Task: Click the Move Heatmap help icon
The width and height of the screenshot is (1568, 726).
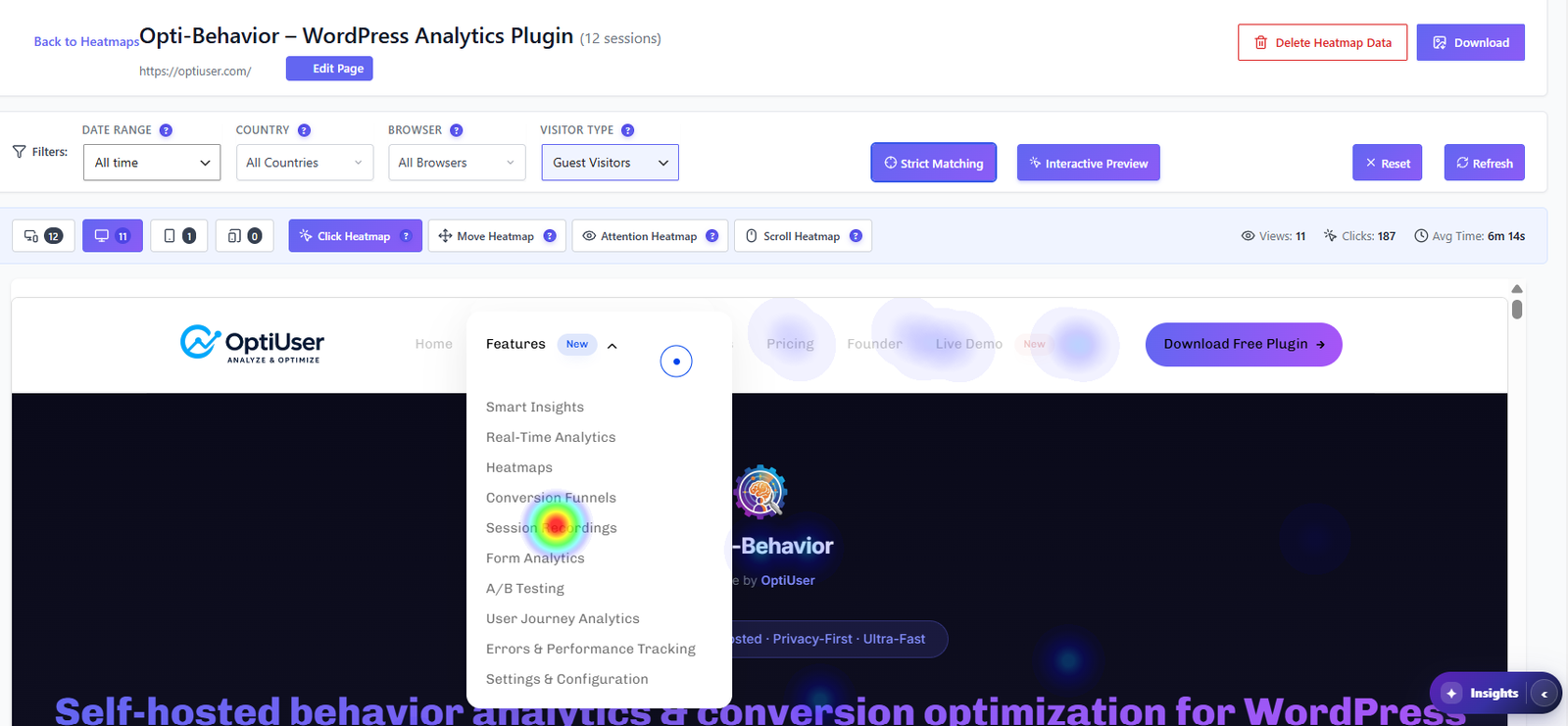Action: click(550, 236)
